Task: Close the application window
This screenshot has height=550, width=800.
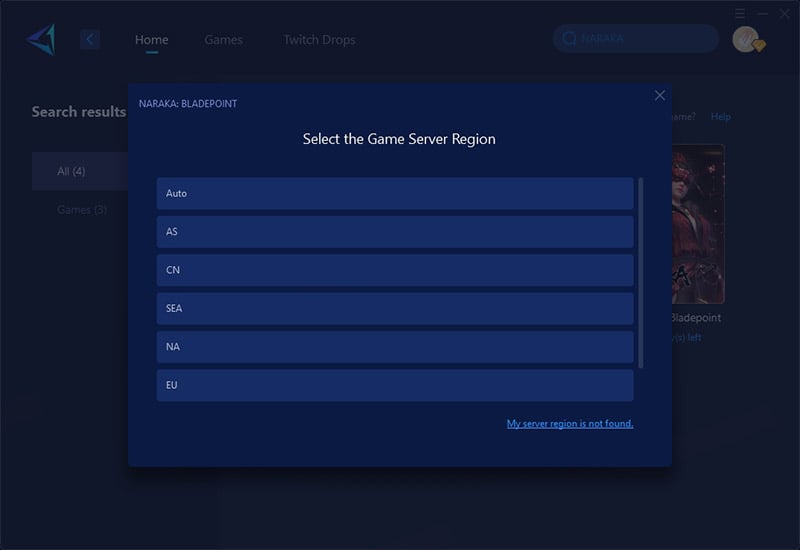Action: pyautogui.click(x=784, y=13)
